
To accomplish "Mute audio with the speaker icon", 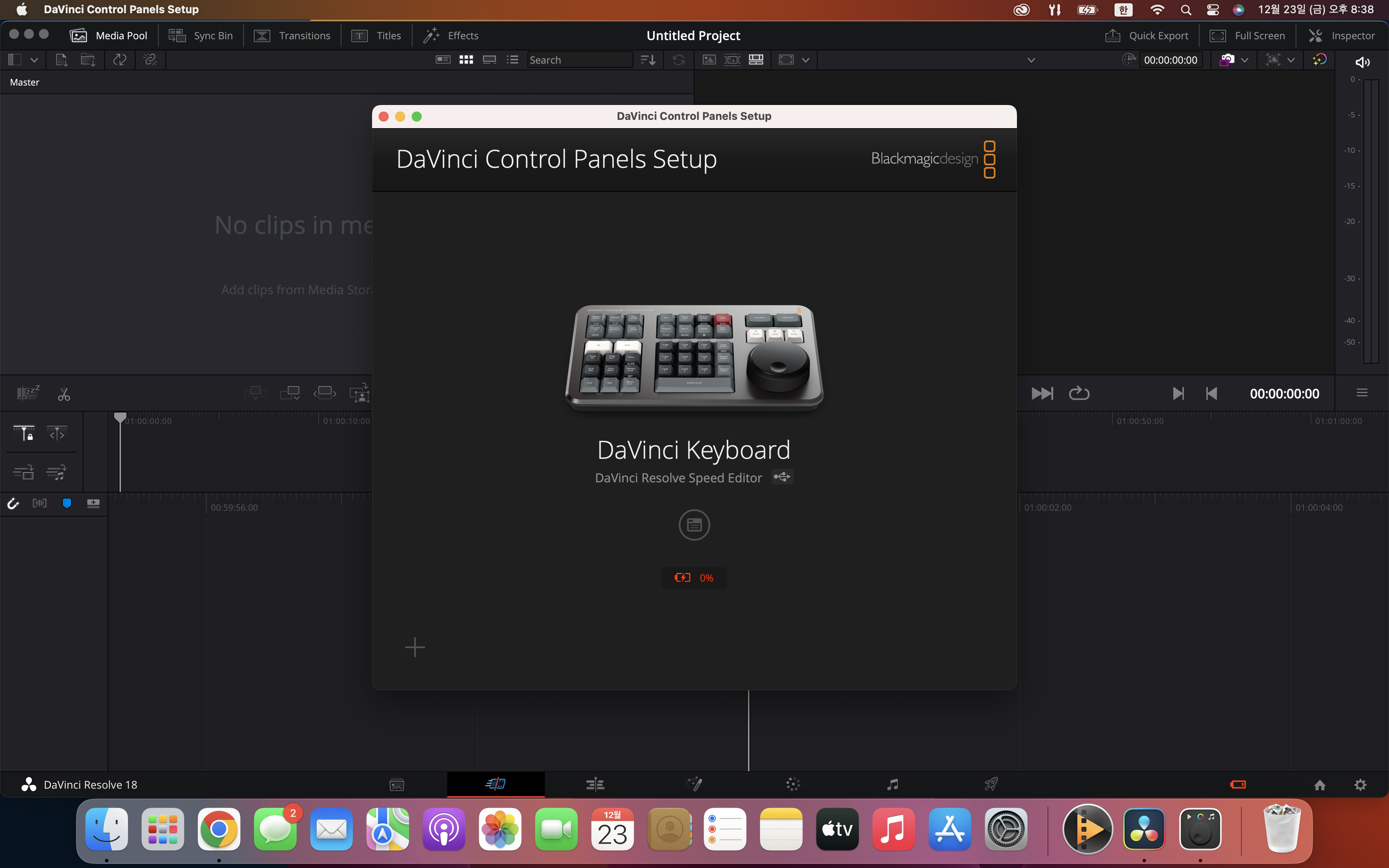I will pyautogui.click(x=1362, y=62).
